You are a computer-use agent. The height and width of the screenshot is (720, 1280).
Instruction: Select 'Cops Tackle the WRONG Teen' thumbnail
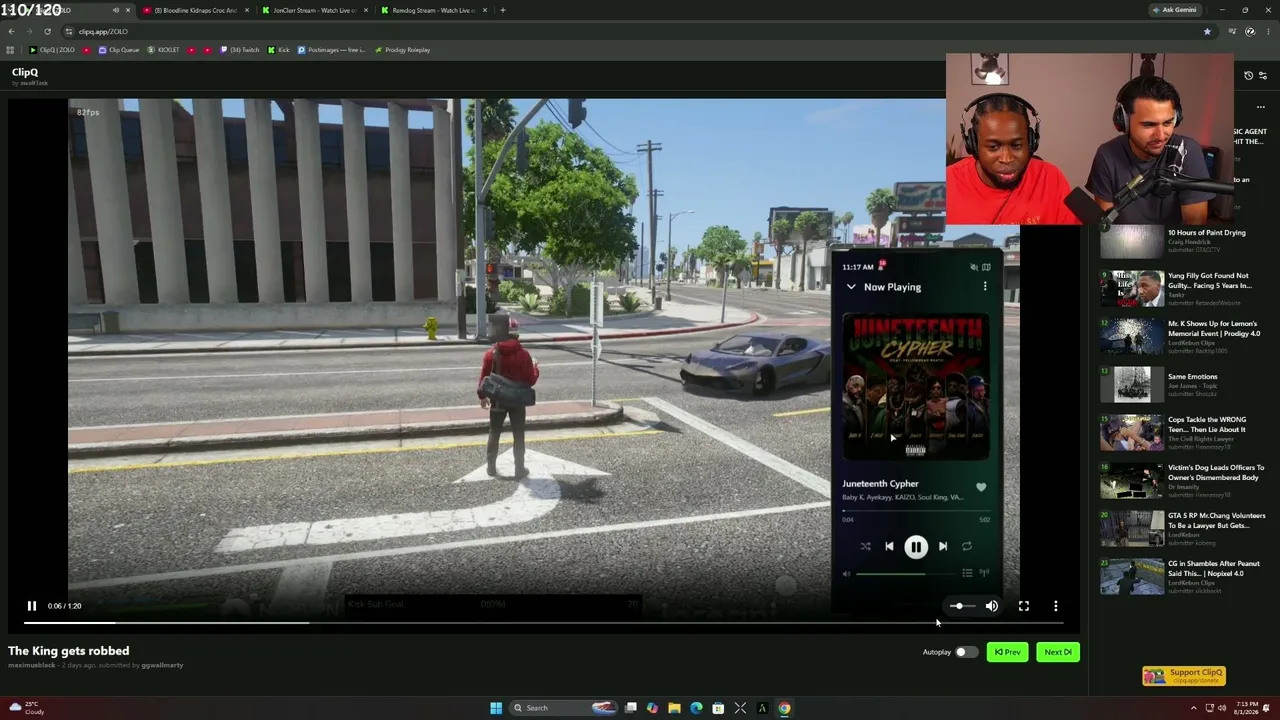pos(1132,433)
